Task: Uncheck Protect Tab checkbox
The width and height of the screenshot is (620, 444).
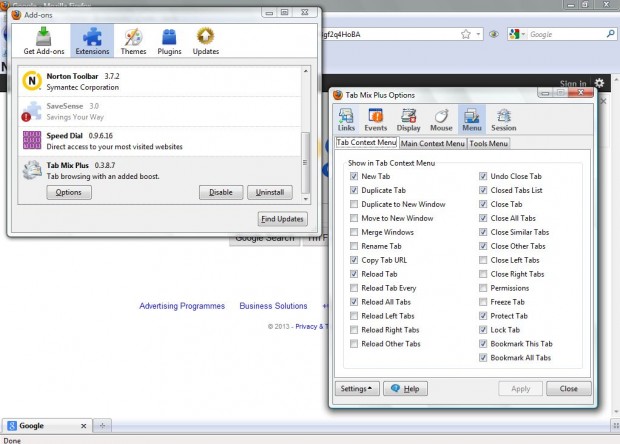Action: point(483,316)
